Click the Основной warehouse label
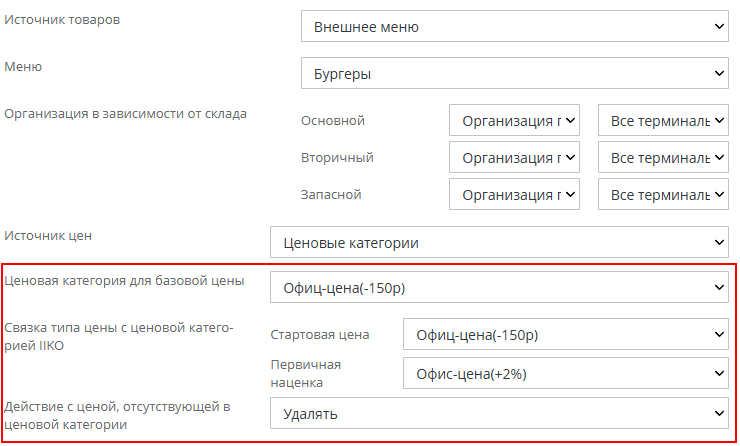This screenshot has height=446, width=740. (x=333, y=121)
